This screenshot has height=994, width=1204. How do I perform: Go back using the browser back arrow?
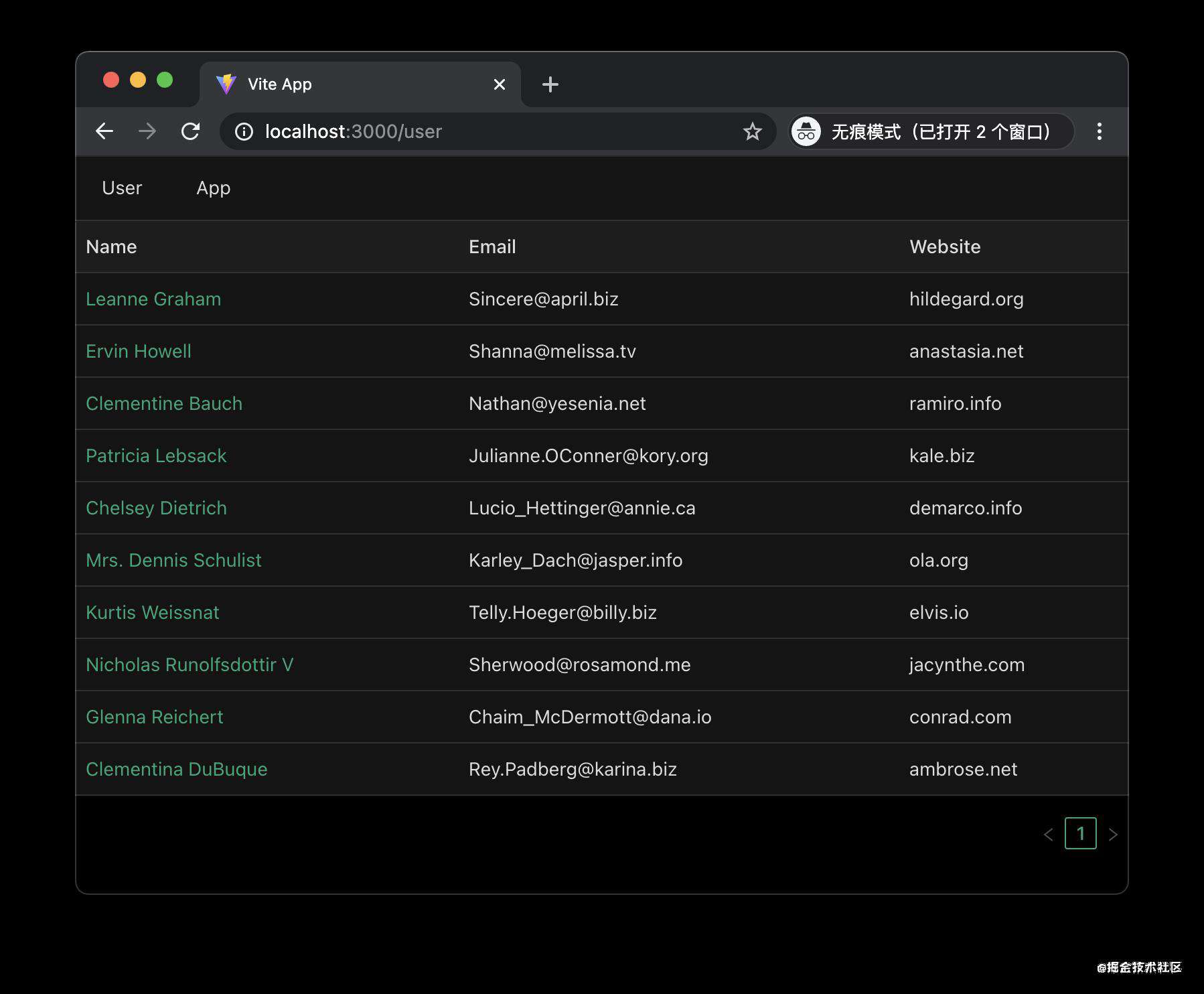[104, 131]
